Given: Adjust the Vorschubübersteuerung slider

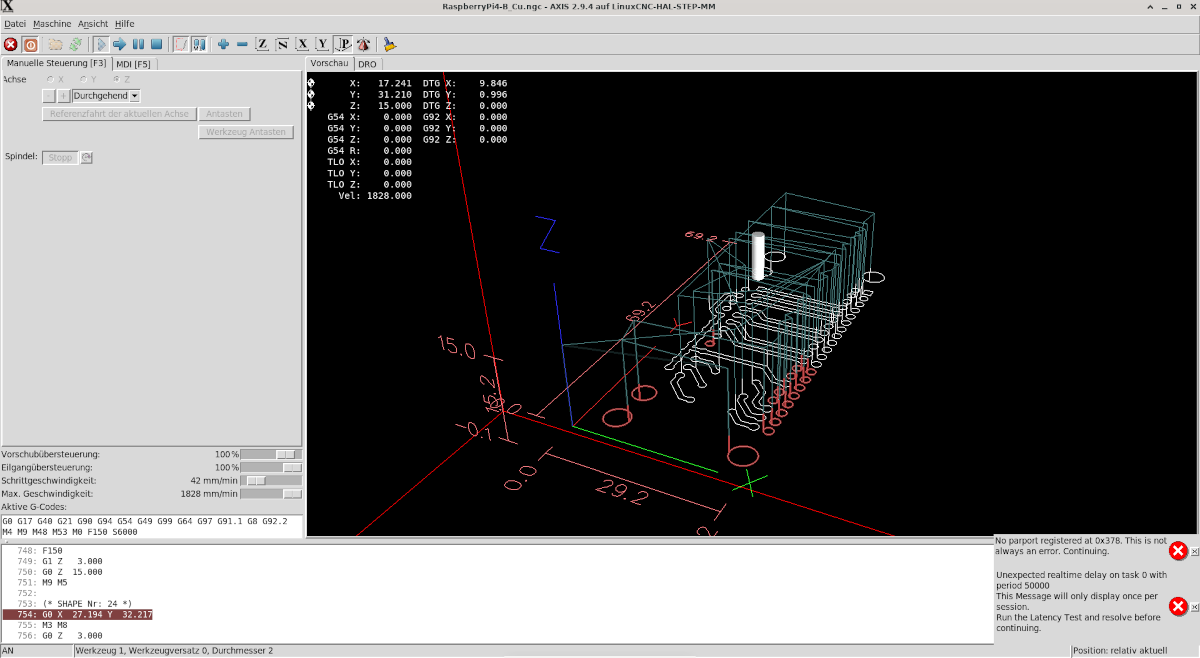Looking at the screenshot, I should click(x=272, y=454).
